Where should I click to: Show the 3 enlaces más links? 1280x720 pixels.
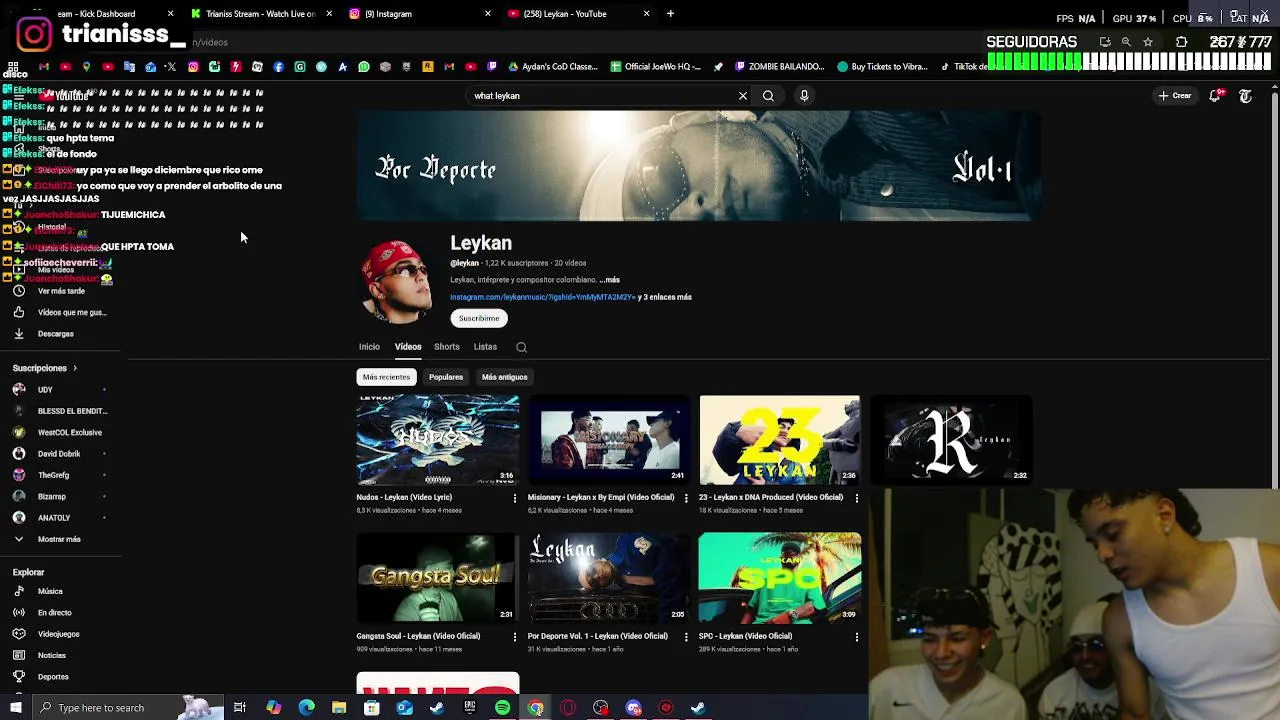[667, 297]
